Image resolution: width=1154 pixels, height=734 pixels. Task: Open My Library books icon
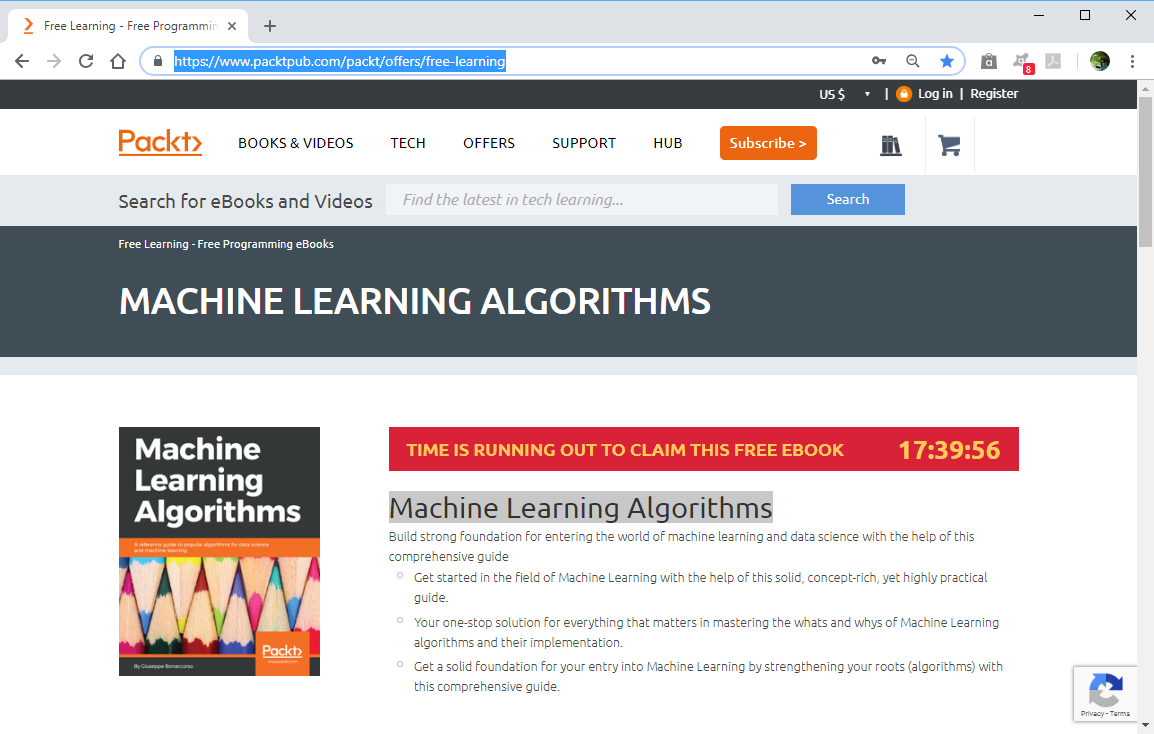891,145
